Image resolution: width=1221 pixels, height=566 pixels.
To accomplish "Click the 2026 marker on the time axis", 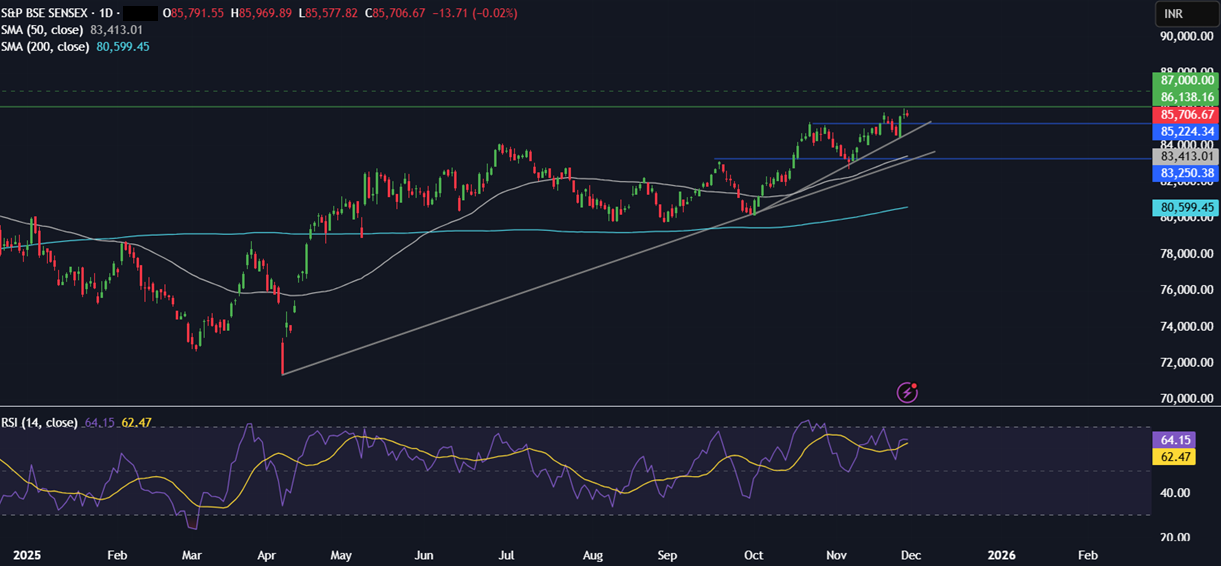I will 1001,554.
